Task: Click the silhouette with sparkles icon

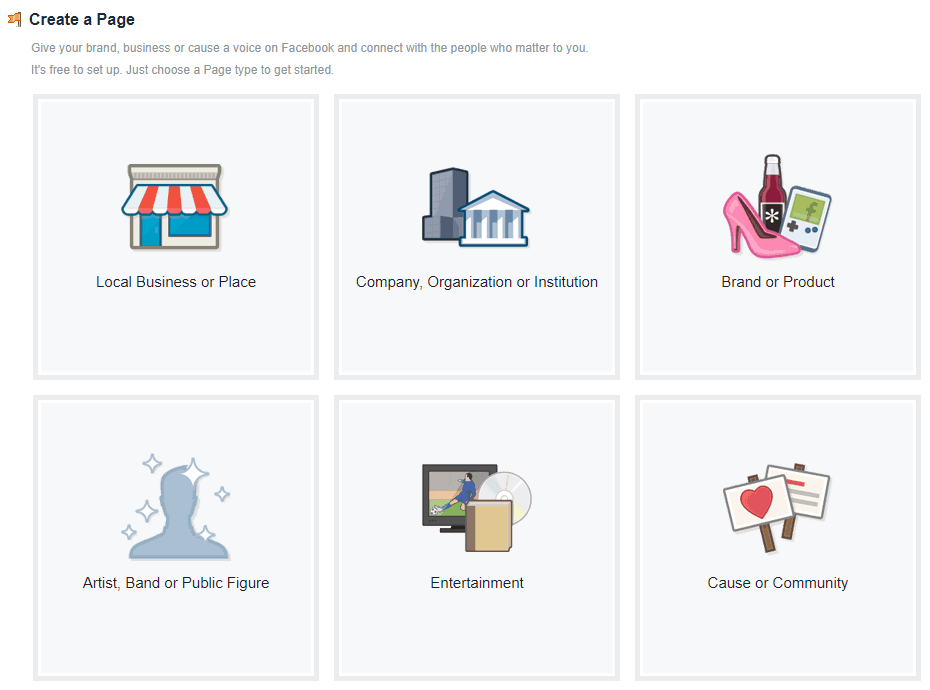Action: (x=176, y=507)
